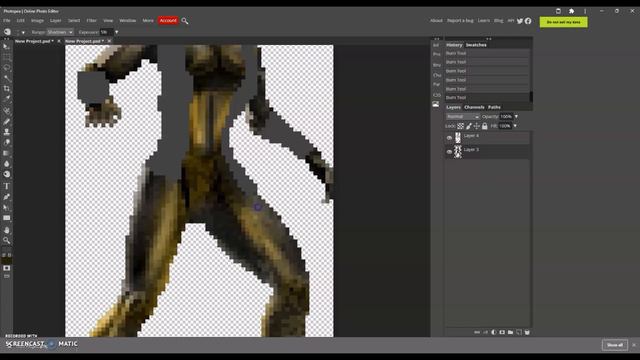640x360 pixels.
Task: Create a new folder in Layers panel
Action: (510, 332)
